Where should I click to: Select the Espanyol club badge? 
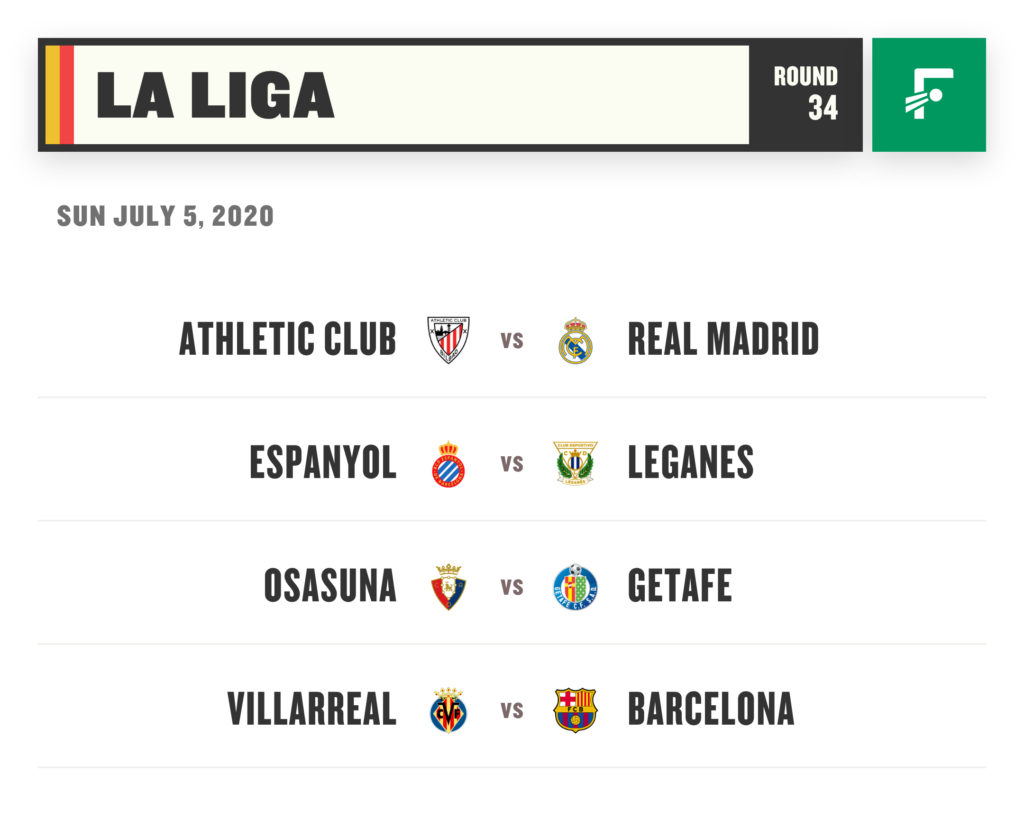[449, 463]
